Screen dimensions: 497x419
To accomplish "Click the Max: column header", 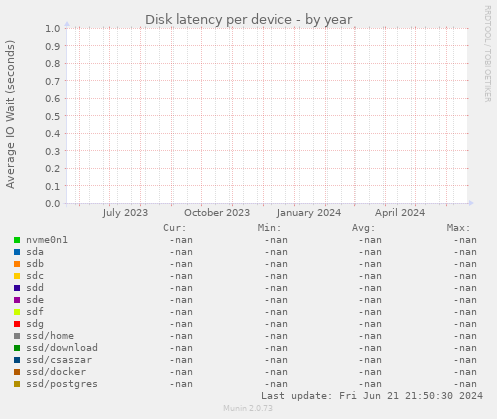I will point(458,228).
